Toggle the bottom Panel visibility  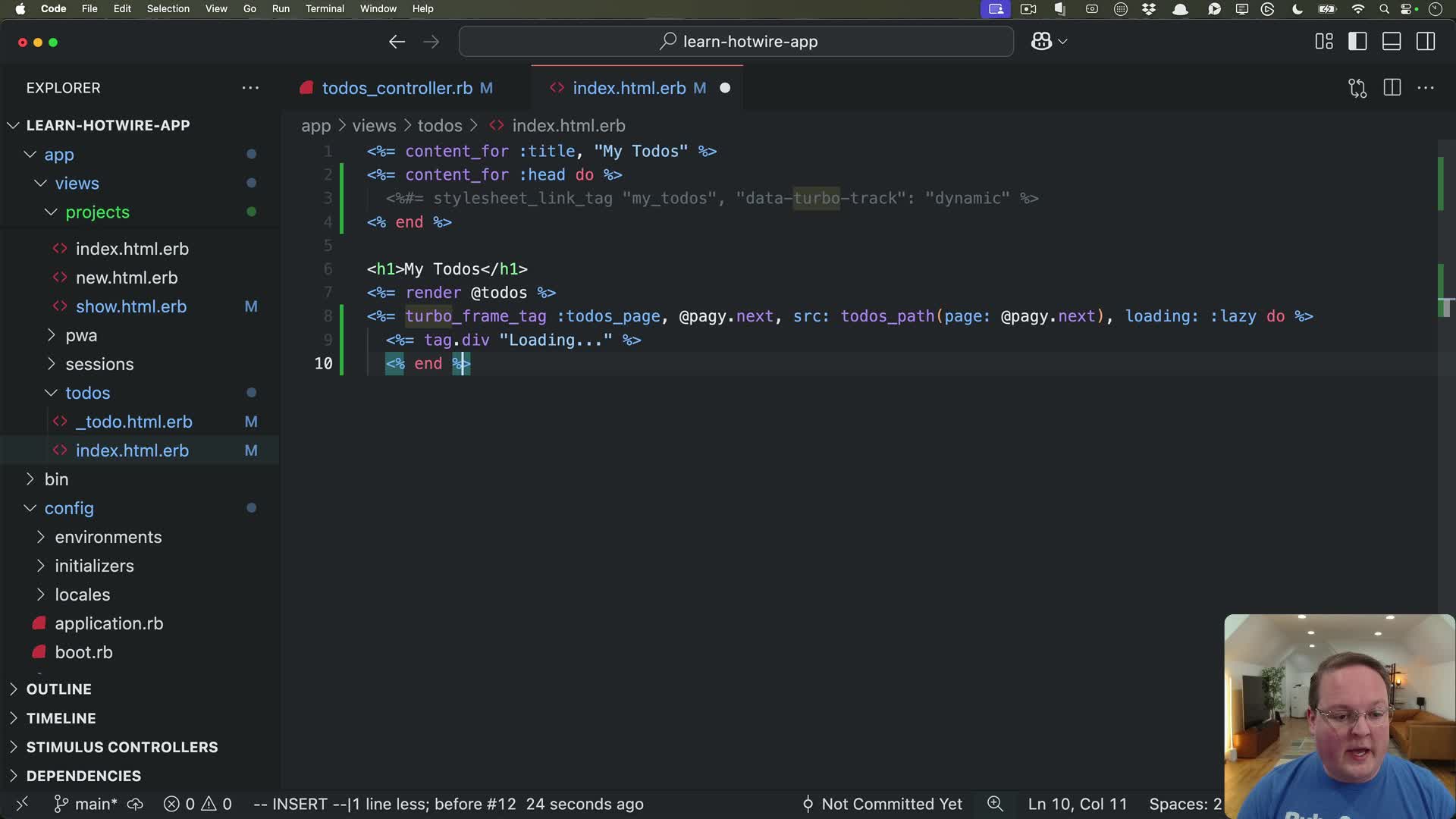pos(1392,42)
